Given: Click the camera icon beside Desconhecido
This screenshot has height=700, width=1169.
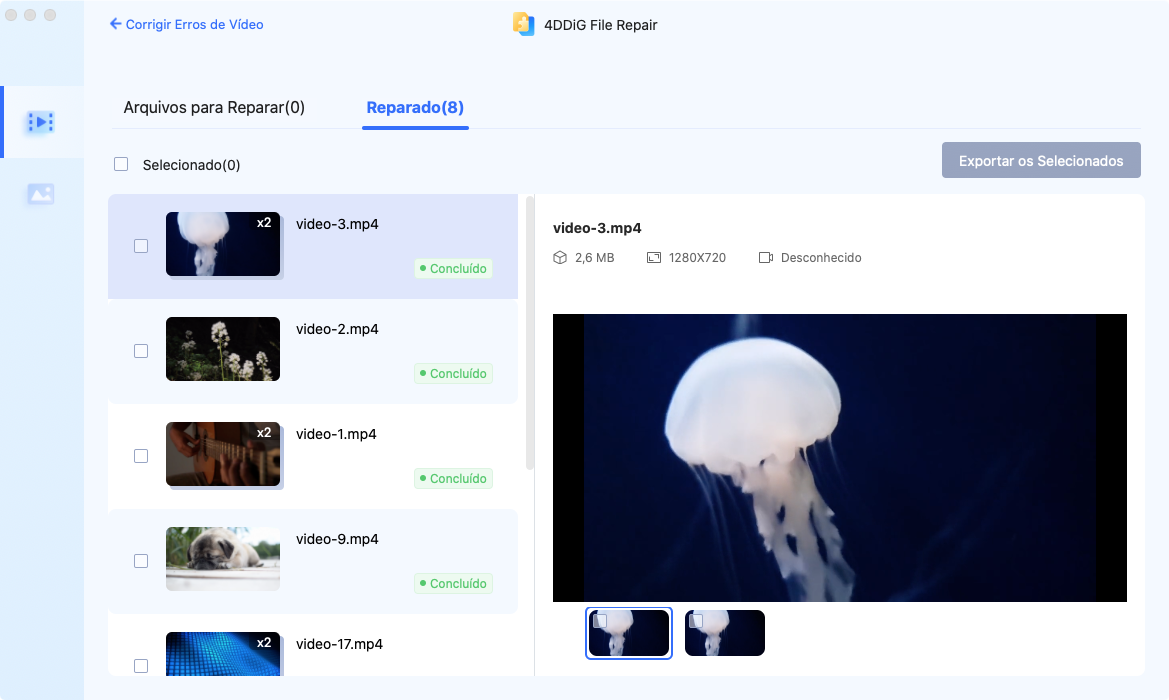Looking at the screenshot, I should pos(766,257).
